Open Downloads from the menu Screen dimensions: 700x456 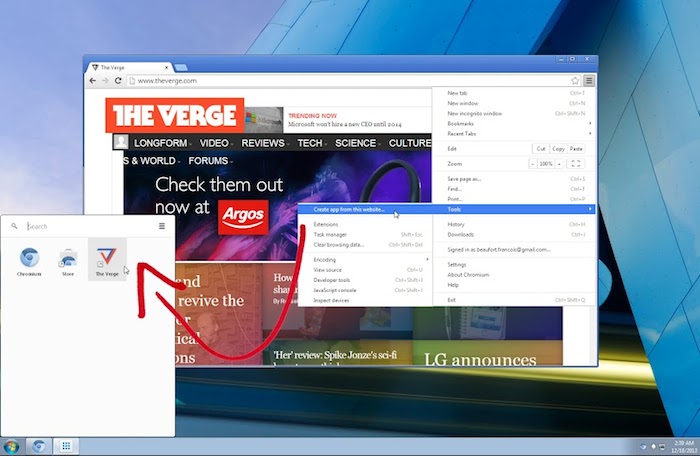pos(514,234)
